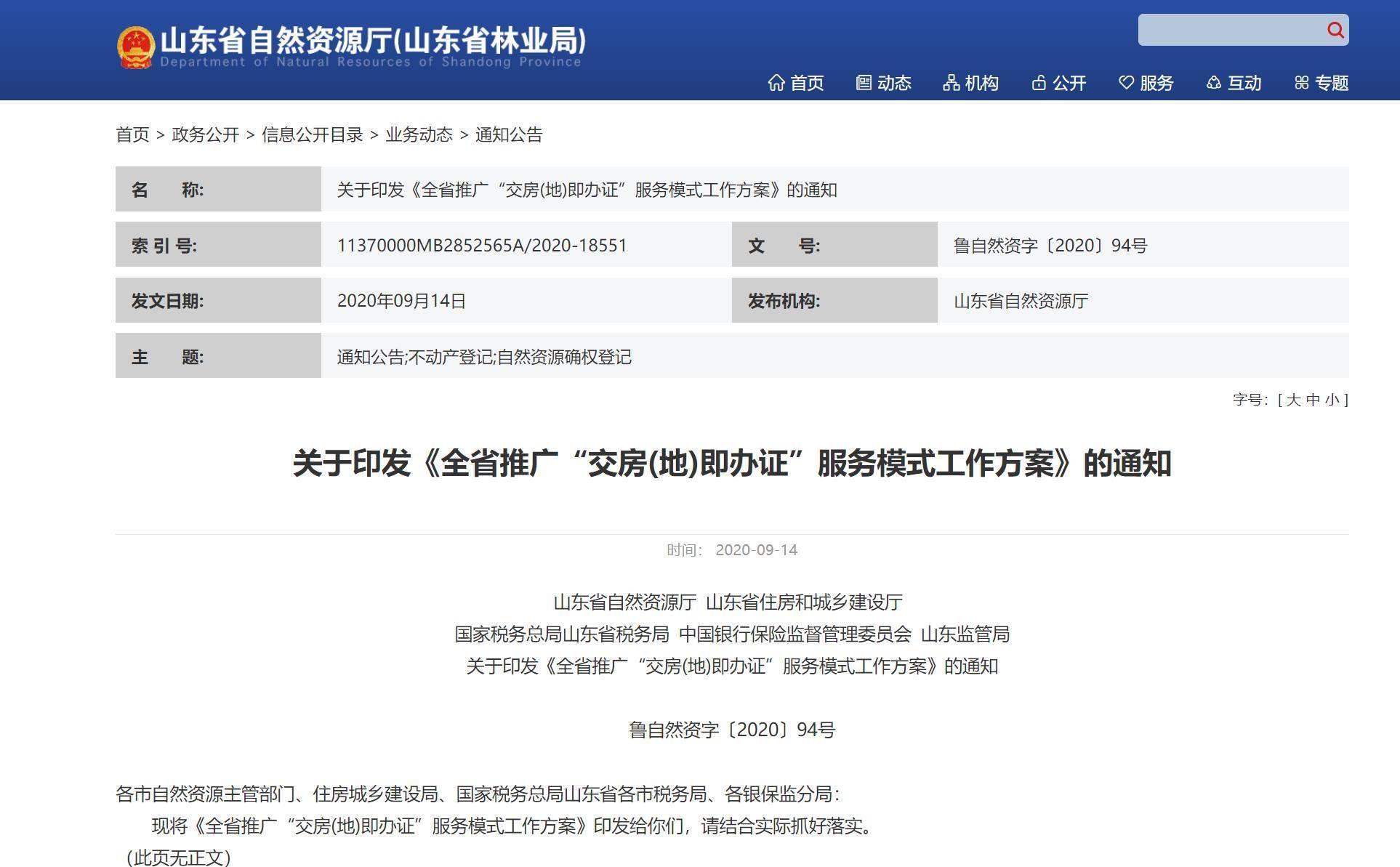Click the national emblem logo
This screenshot has height=867, width=1400.
[136, 47]
